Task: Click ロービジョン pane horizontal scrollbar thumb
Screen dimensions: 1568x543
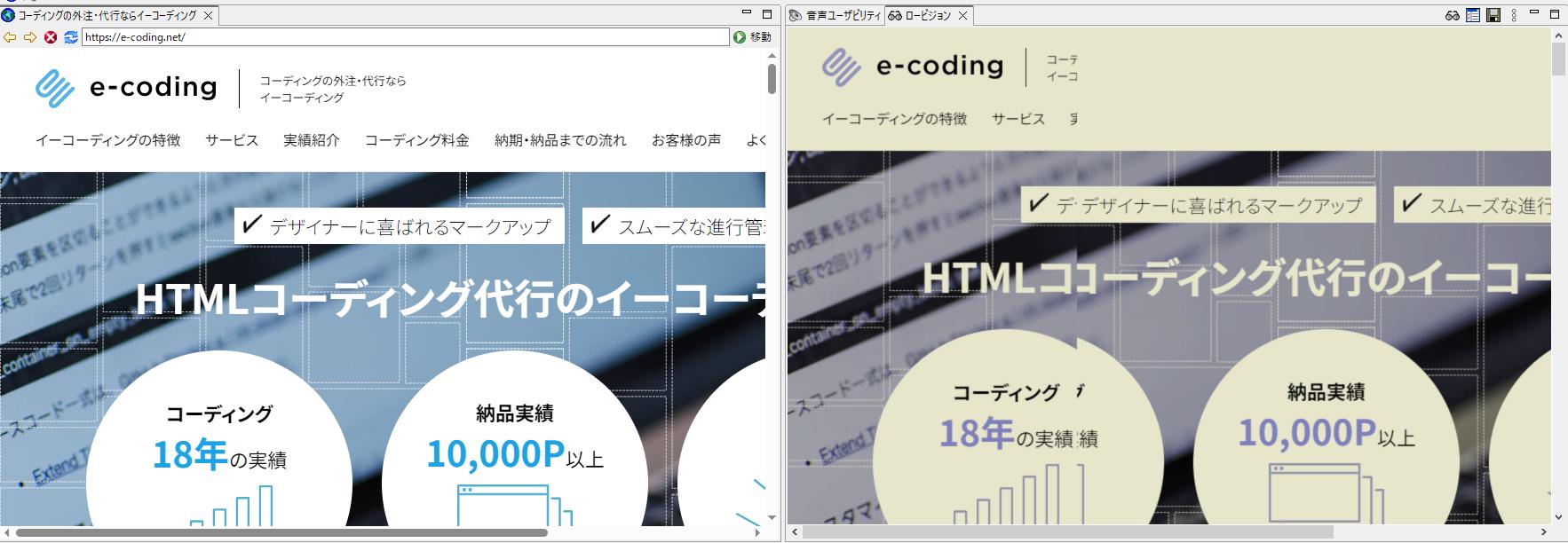Action: tap(1067, 532)
